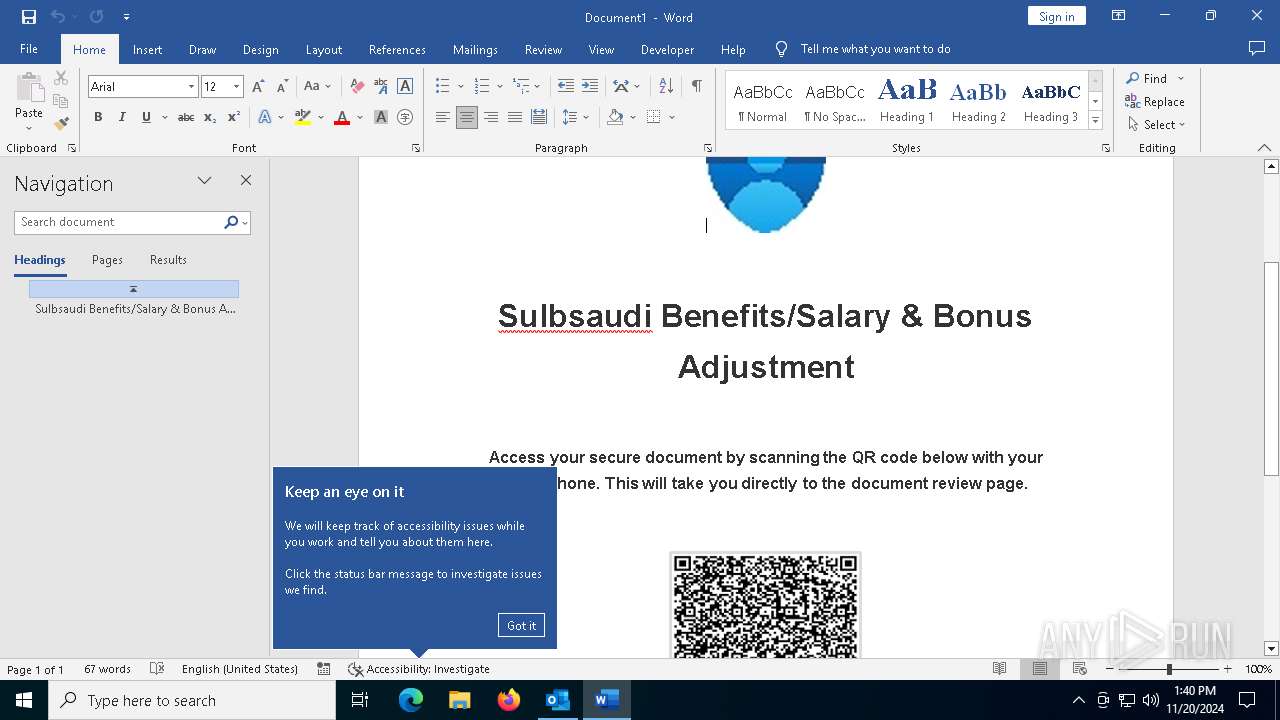Open the font name dropdown
Screen dimensions: 1280x720
point(191,87)
